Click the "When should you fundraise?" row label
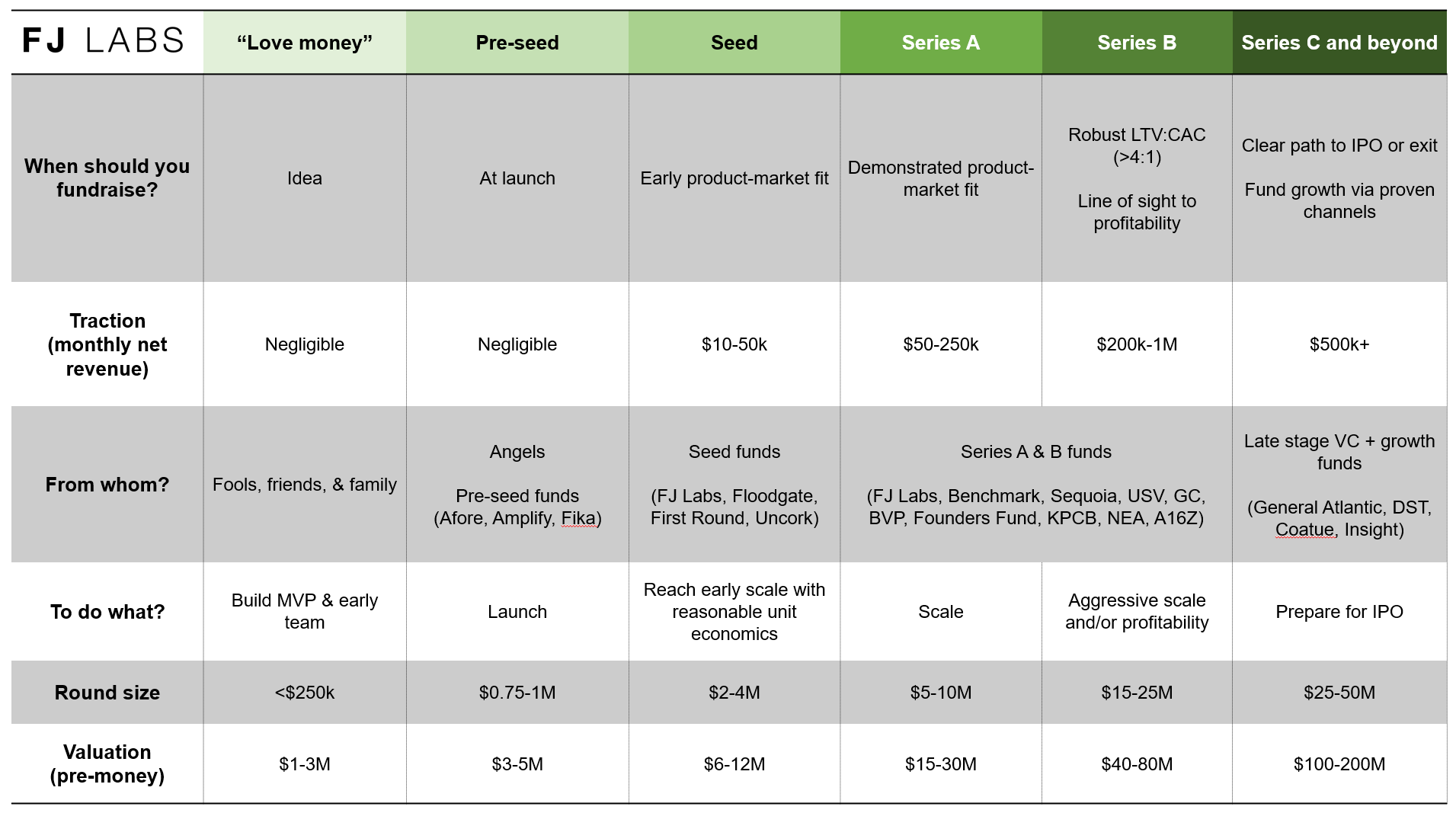Viewport: 1456px width, 813px height. [x=107, y=178]
